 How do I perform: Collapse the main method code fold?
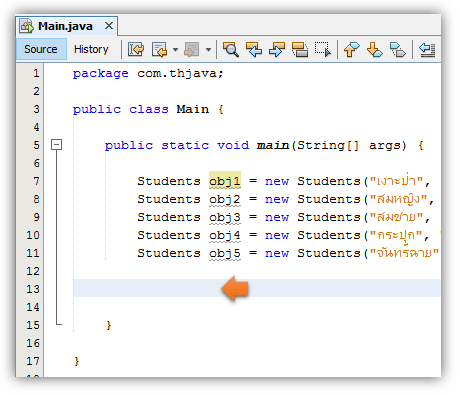pos(56,145)
